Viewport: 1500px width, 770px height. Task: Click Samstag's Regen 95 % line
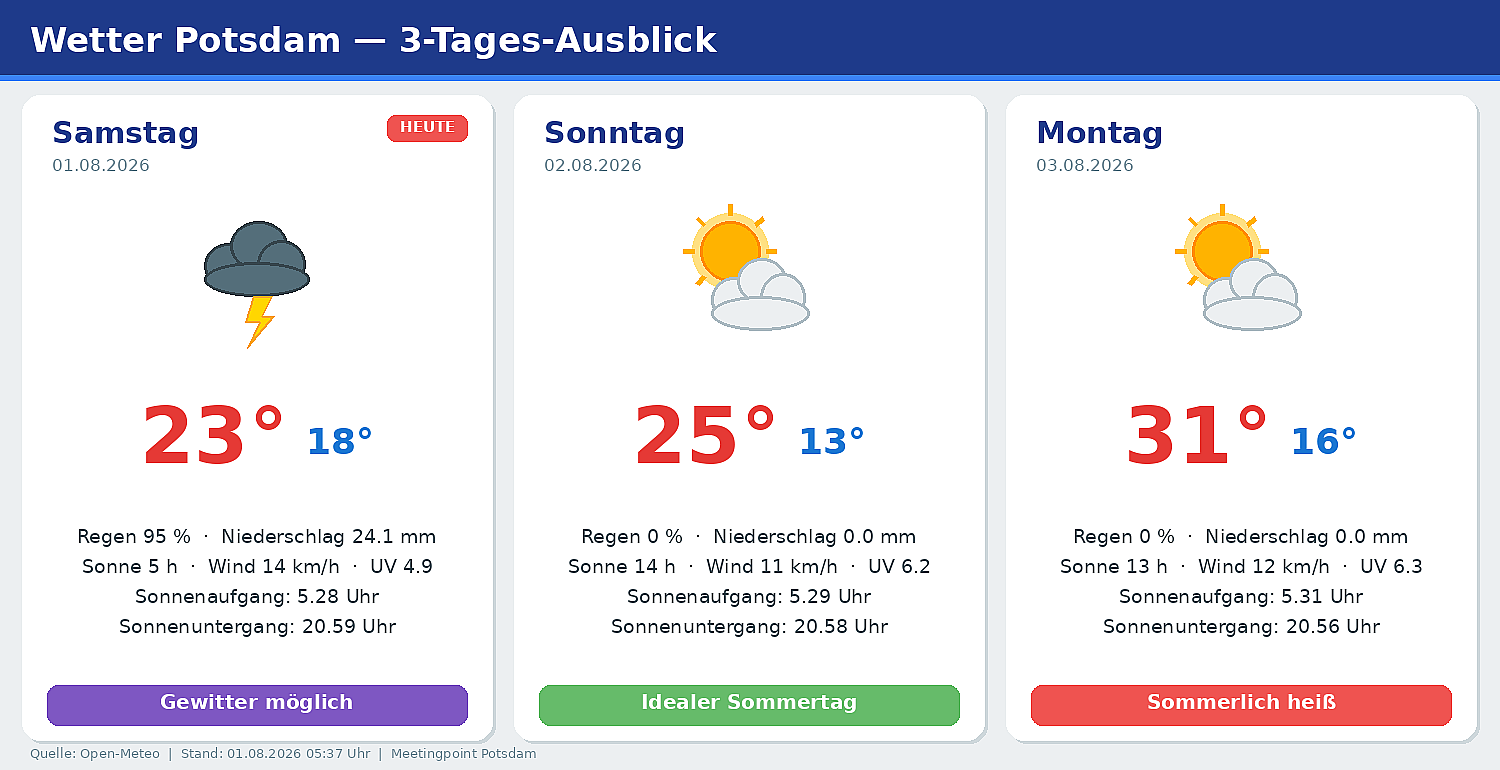257,537
